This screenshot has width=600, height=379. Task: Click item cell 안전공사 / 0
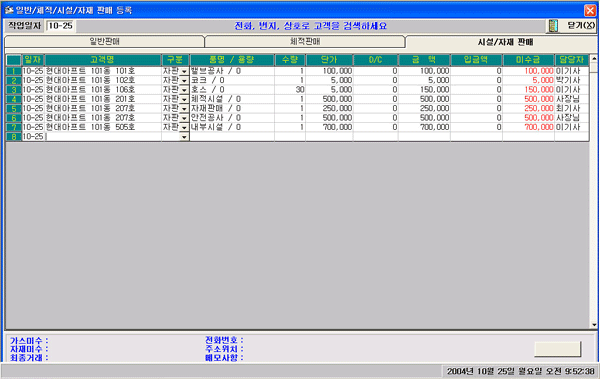point(232,118)
